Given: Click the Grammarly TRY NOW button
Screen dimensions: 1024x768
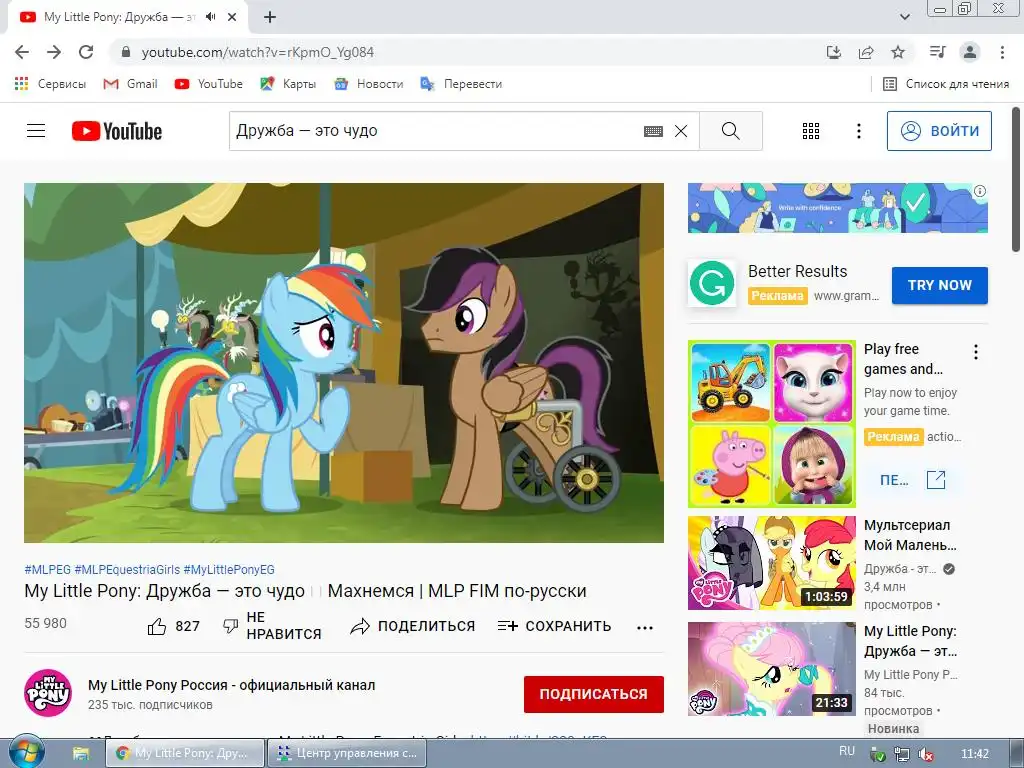Looking at the screenshot, I should pyautogui.click(x=940, y=285).
